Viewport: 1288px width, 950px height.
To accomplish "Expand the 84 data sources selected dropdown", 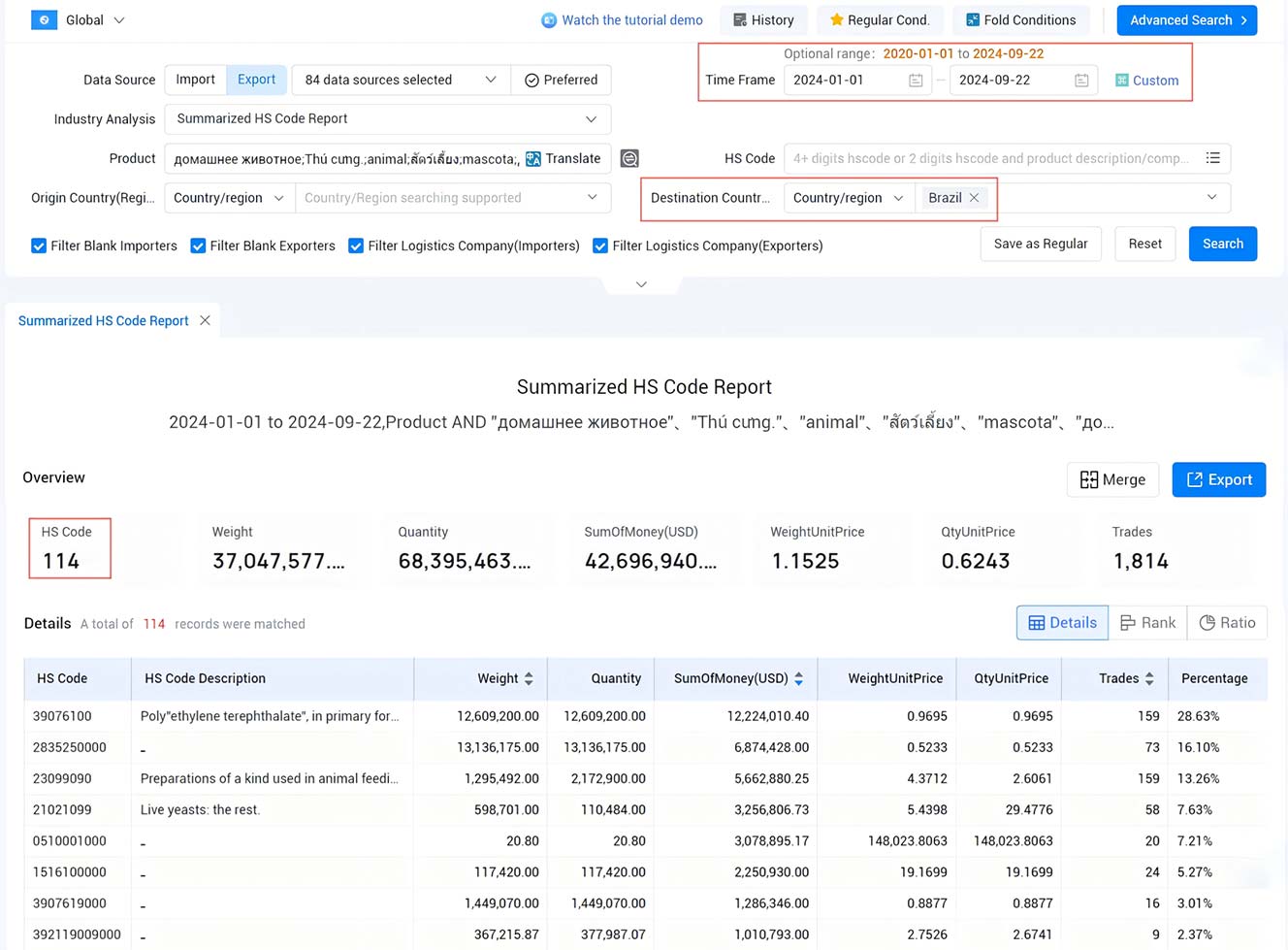I will pyautogui.click(x=401, y=80).
